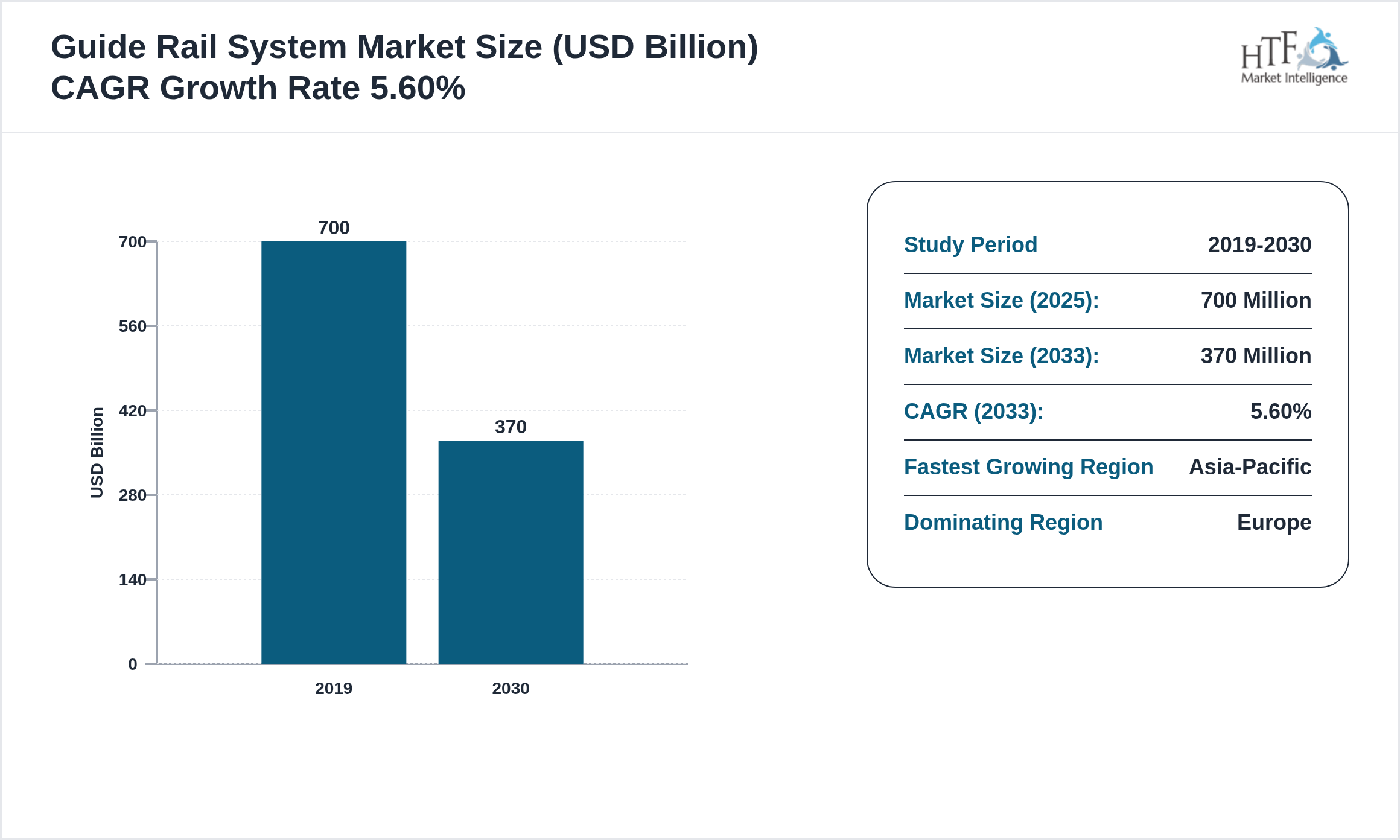Click the '5.60%' value in the info panel
Viewport: 1400px width, 840px height.
tap(1281, 412)
